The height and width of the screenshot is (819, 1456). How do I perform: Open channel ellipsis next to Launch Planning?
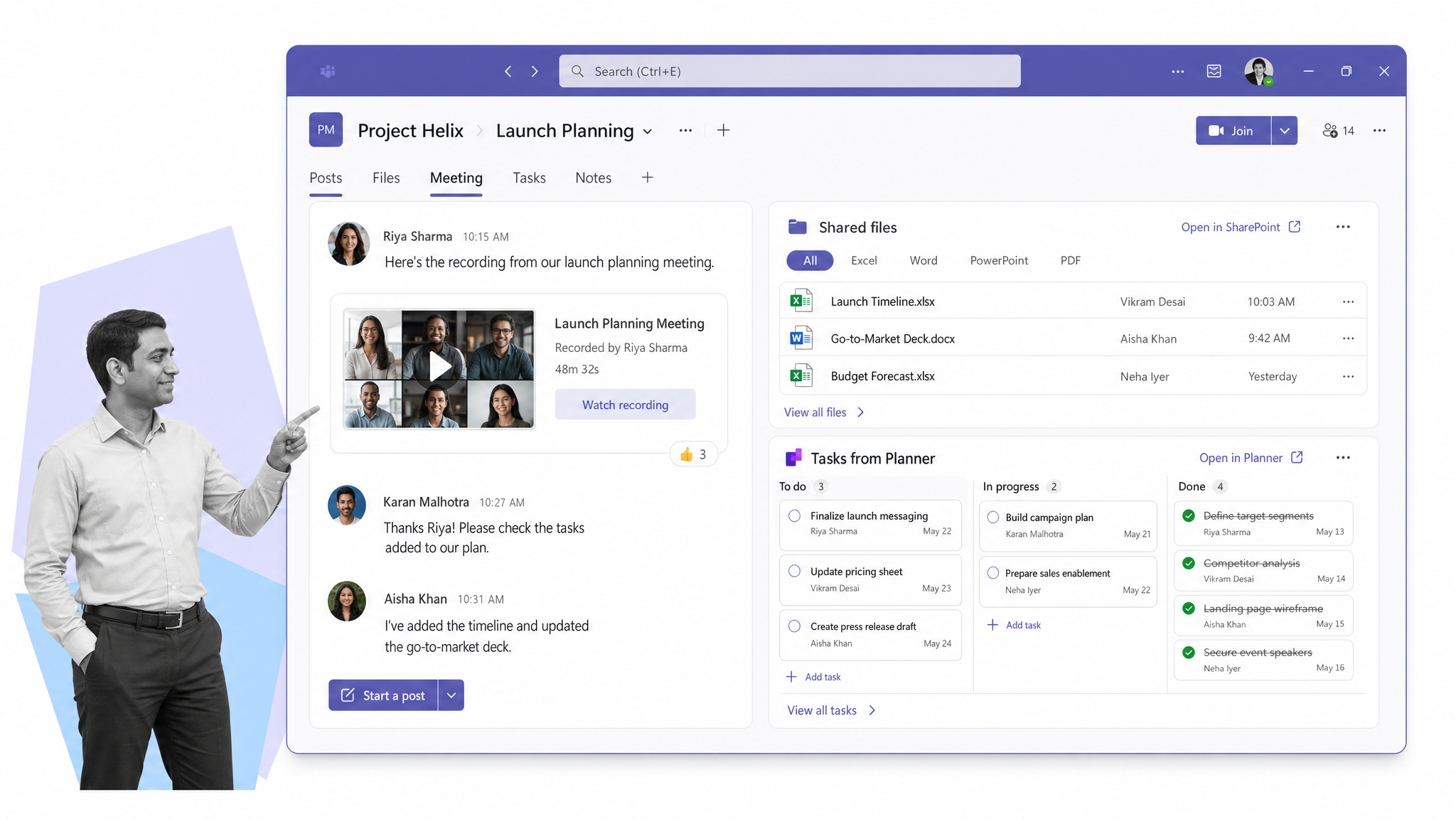point(685,130)
